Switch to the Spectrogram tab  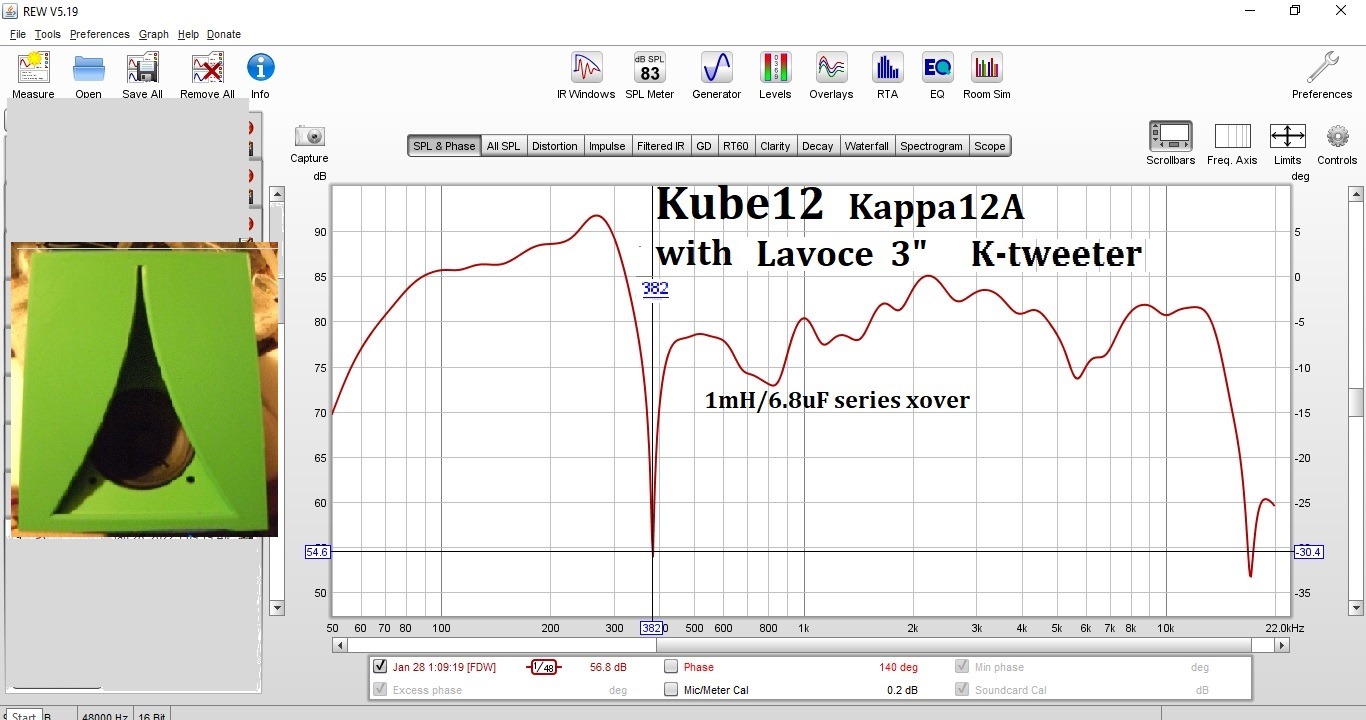(931, 146)
